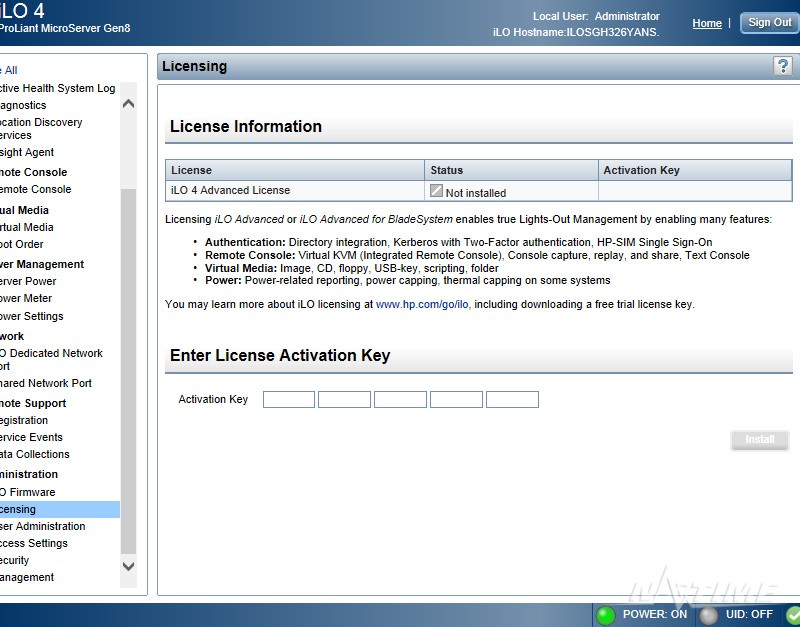This screenshot has width=800, height=627.
Task: Open the www.hp.com/go/ilo link
Action: point(421,305)
